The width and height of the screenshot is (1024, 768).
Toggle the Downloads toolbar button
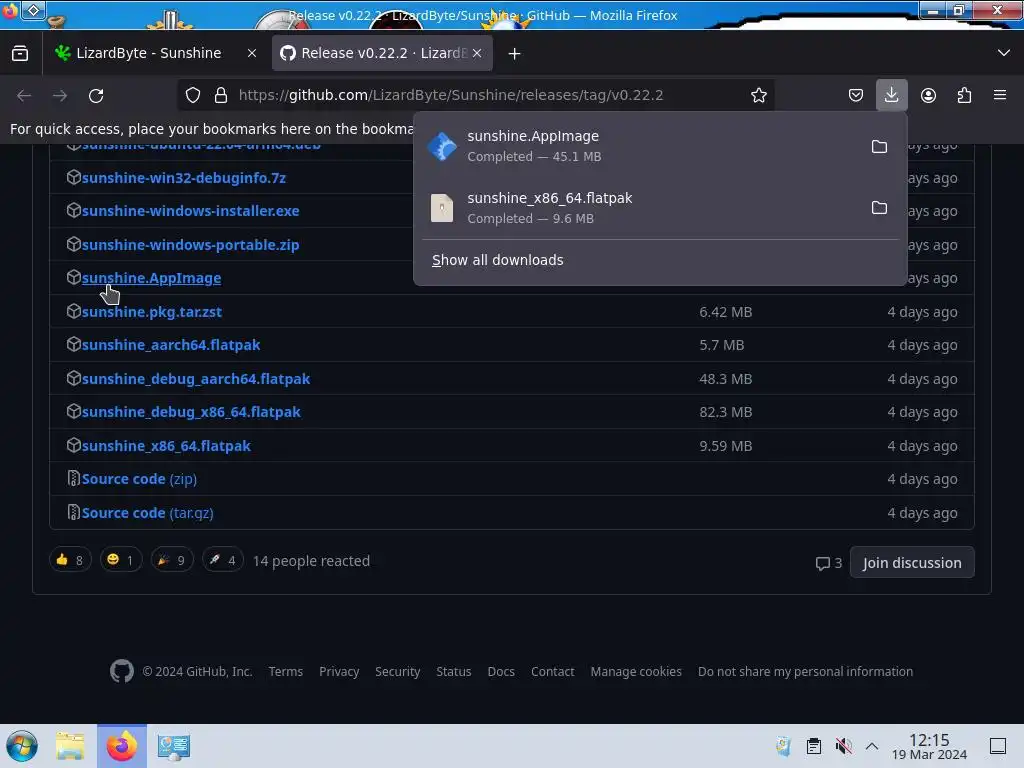tap(891, 95)
